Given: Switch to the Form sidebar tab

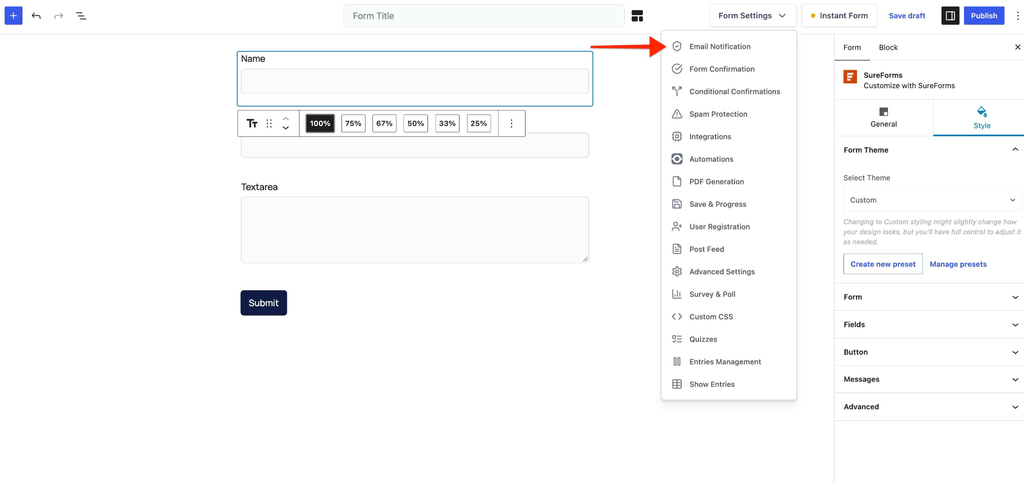Looking at the screenshot, I should (852, 48).
